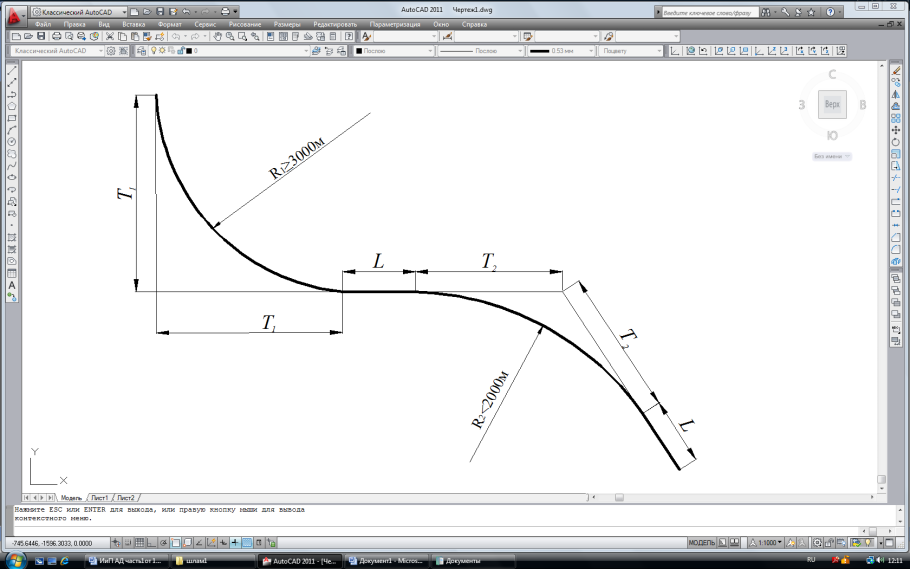Click the Cut scissors icon
Screen dimensions: 910x569
click(x=110, y=36)
